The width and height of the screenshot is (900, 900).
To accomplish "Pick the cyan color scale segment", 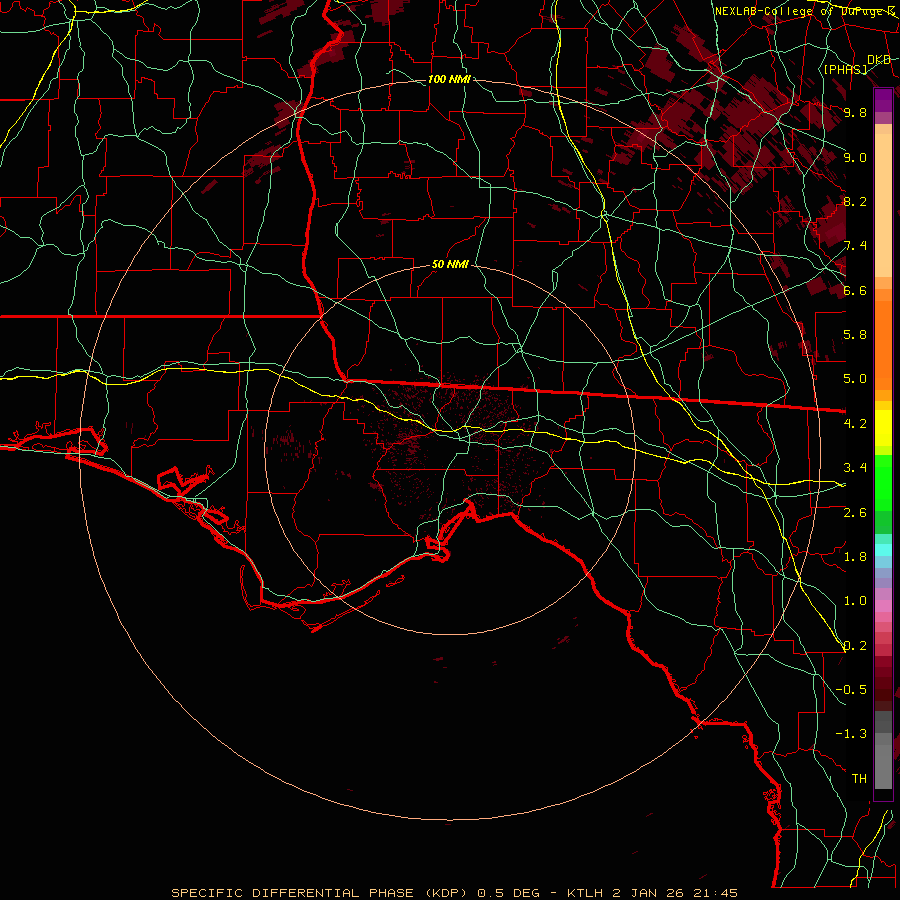I will pos(883,549).
